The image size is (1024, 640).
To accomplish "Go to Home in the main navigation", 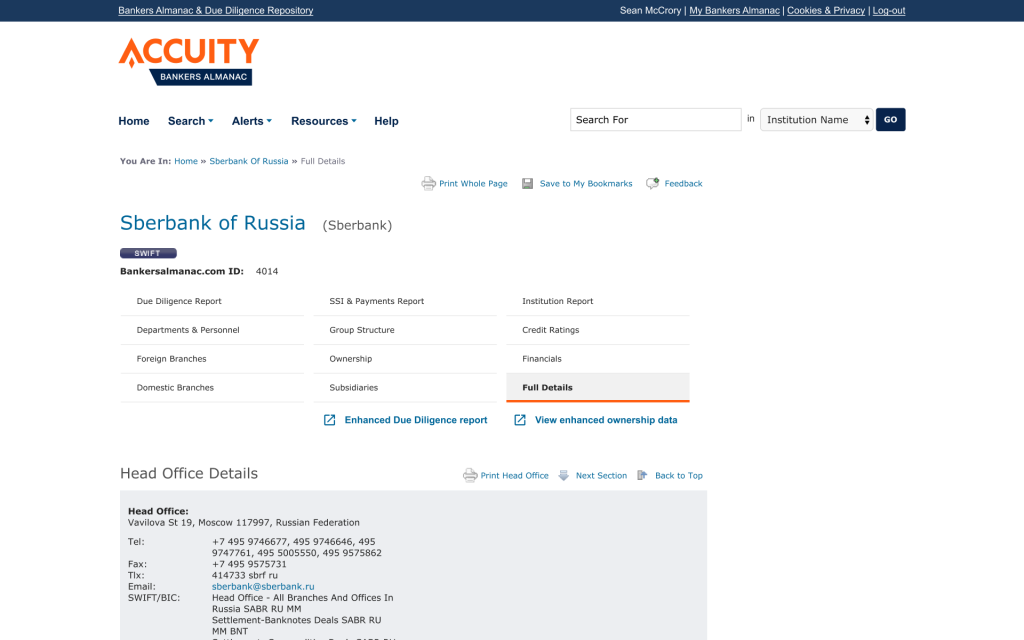I will [134, 121].
